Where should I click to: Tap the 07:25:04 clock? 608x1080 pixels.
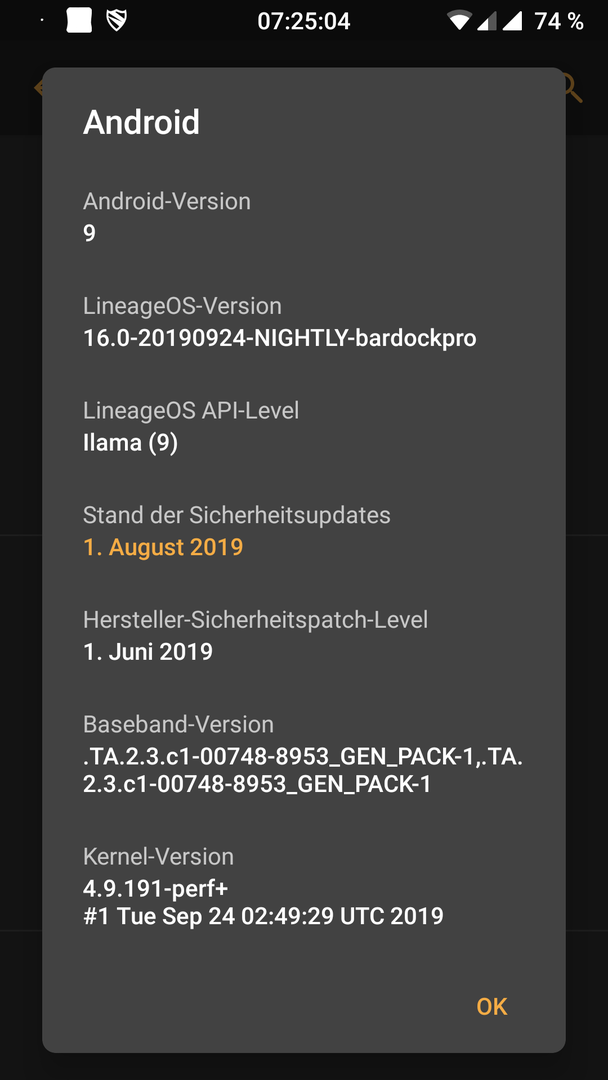point(304,21)
